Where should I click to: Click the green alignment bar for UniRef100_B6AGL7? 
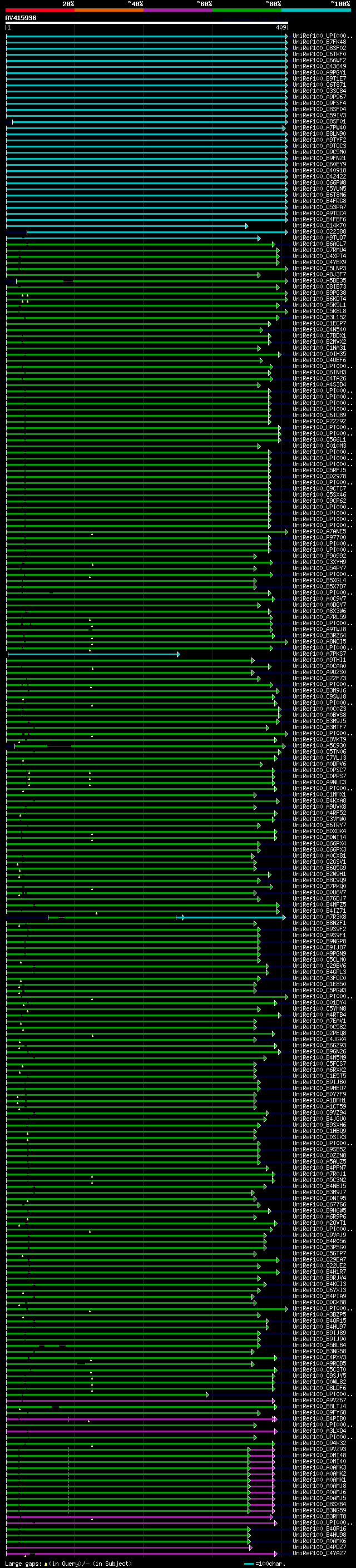tap(141, 244)
